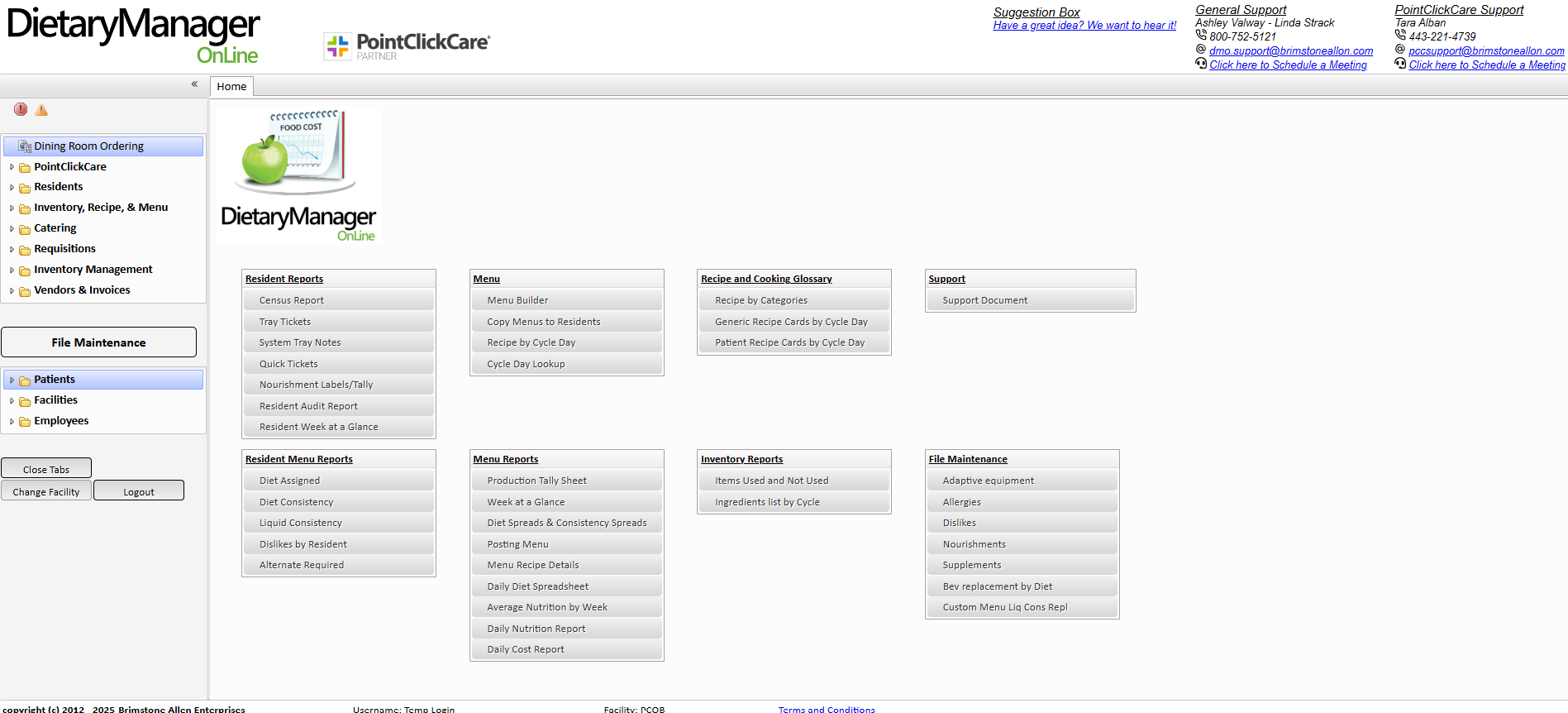1568x713 pixels.
Task: Open Dining Room Ordering
Action: [103, 146]
